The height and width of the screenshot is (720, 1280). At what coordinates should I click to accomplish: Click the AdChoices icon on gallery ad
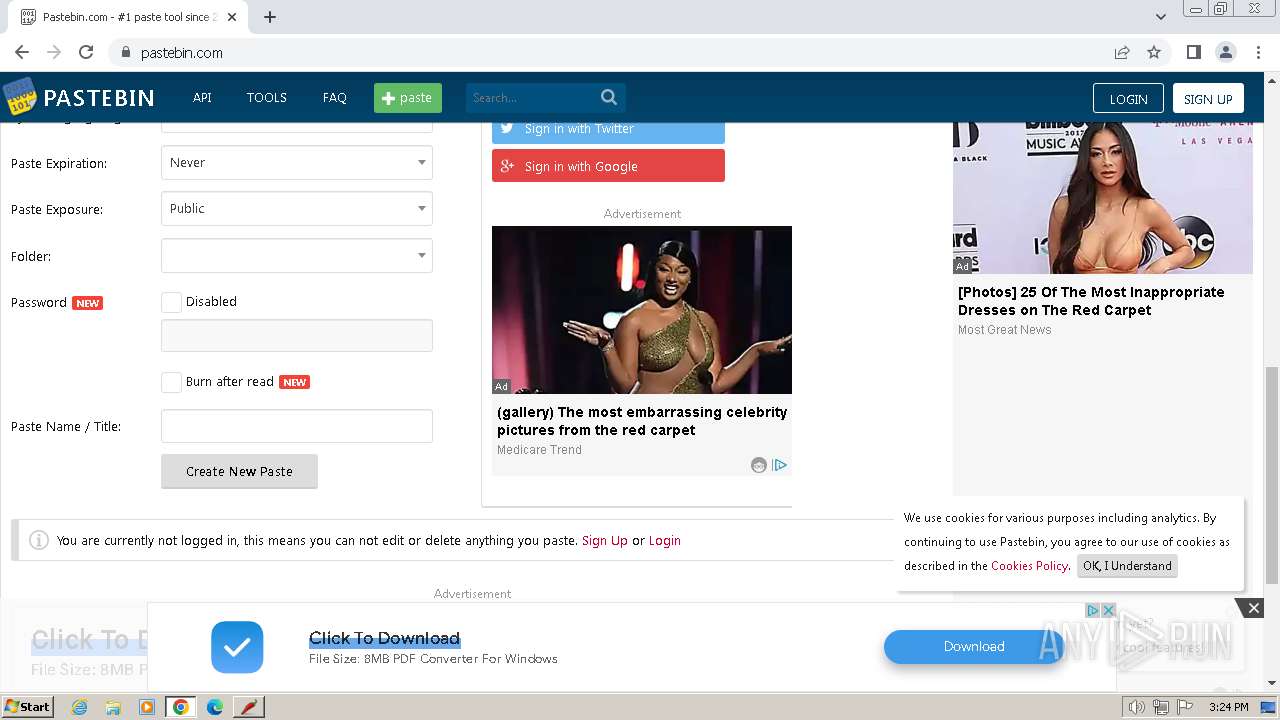coord(780,465)
